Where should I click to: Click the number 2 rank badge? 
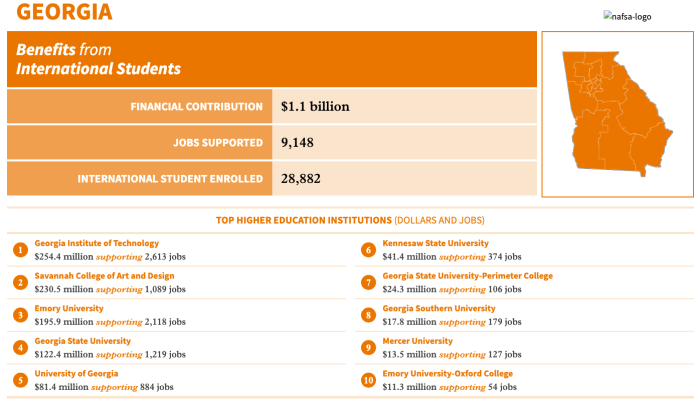pyautogui.click(x=20, y=283)
